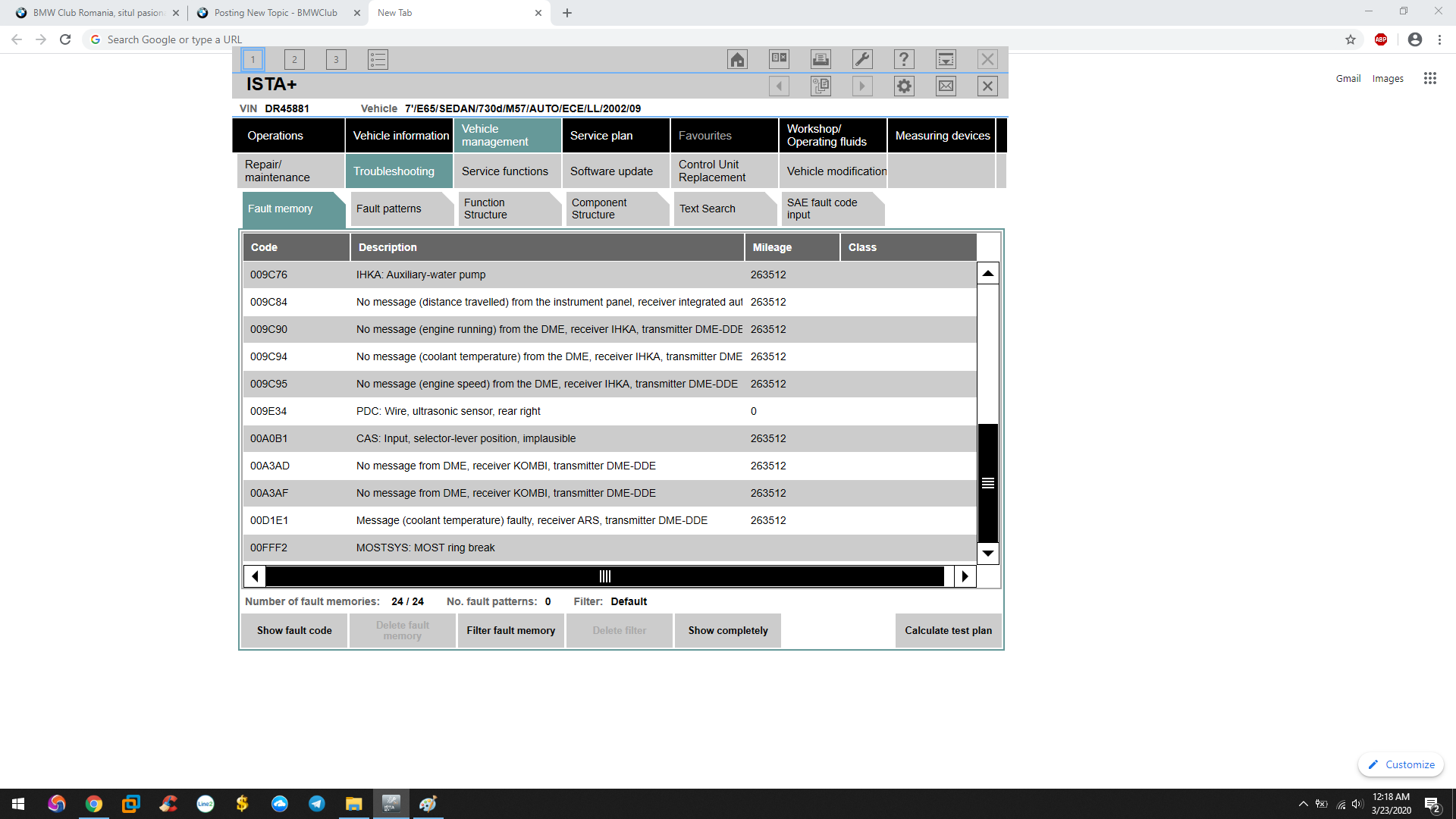Open SAE fault code input tab
The height and width of the screenshot is (819, 1456).
point(833,209)
